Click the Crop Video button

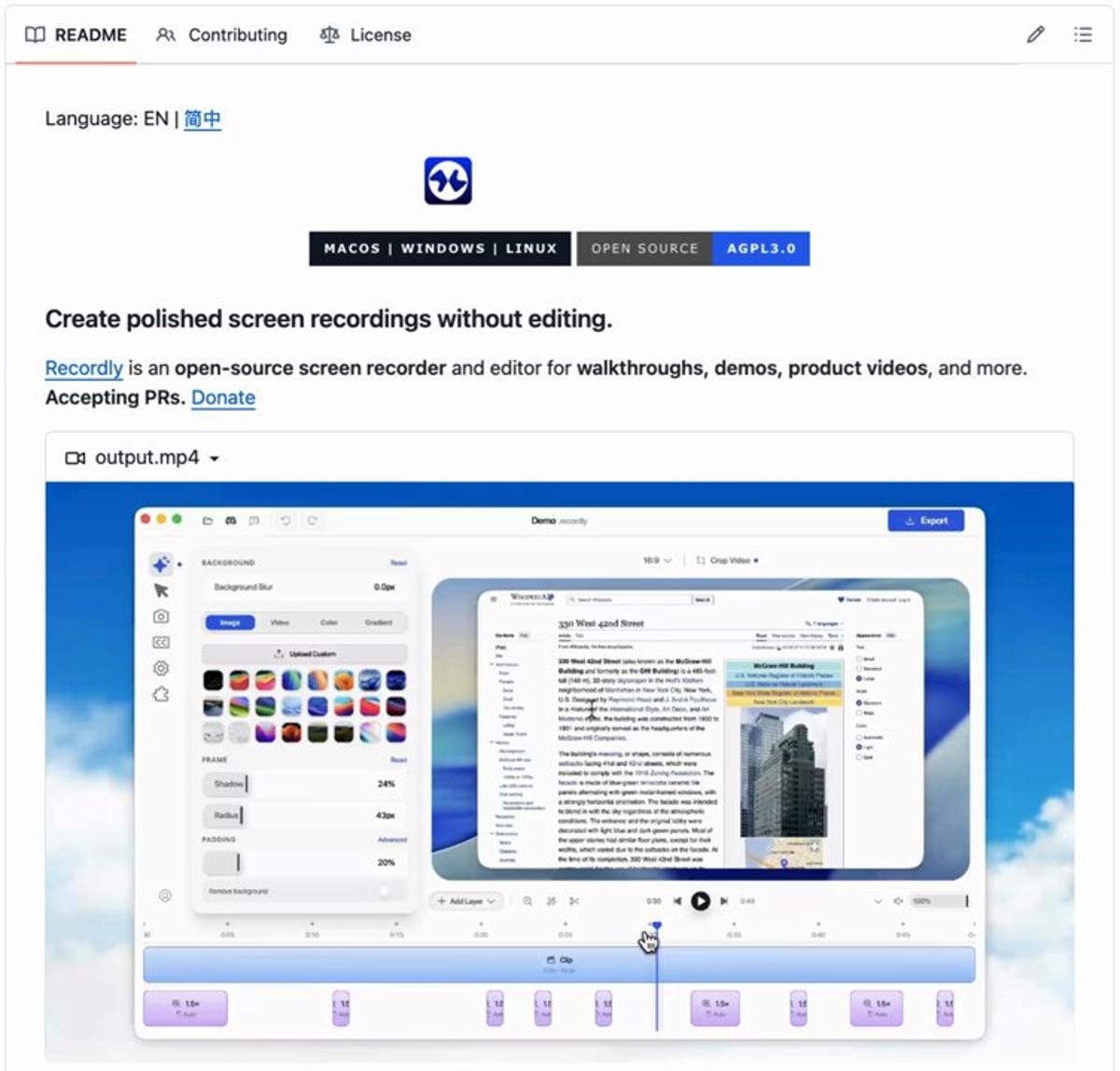[727, 561]
